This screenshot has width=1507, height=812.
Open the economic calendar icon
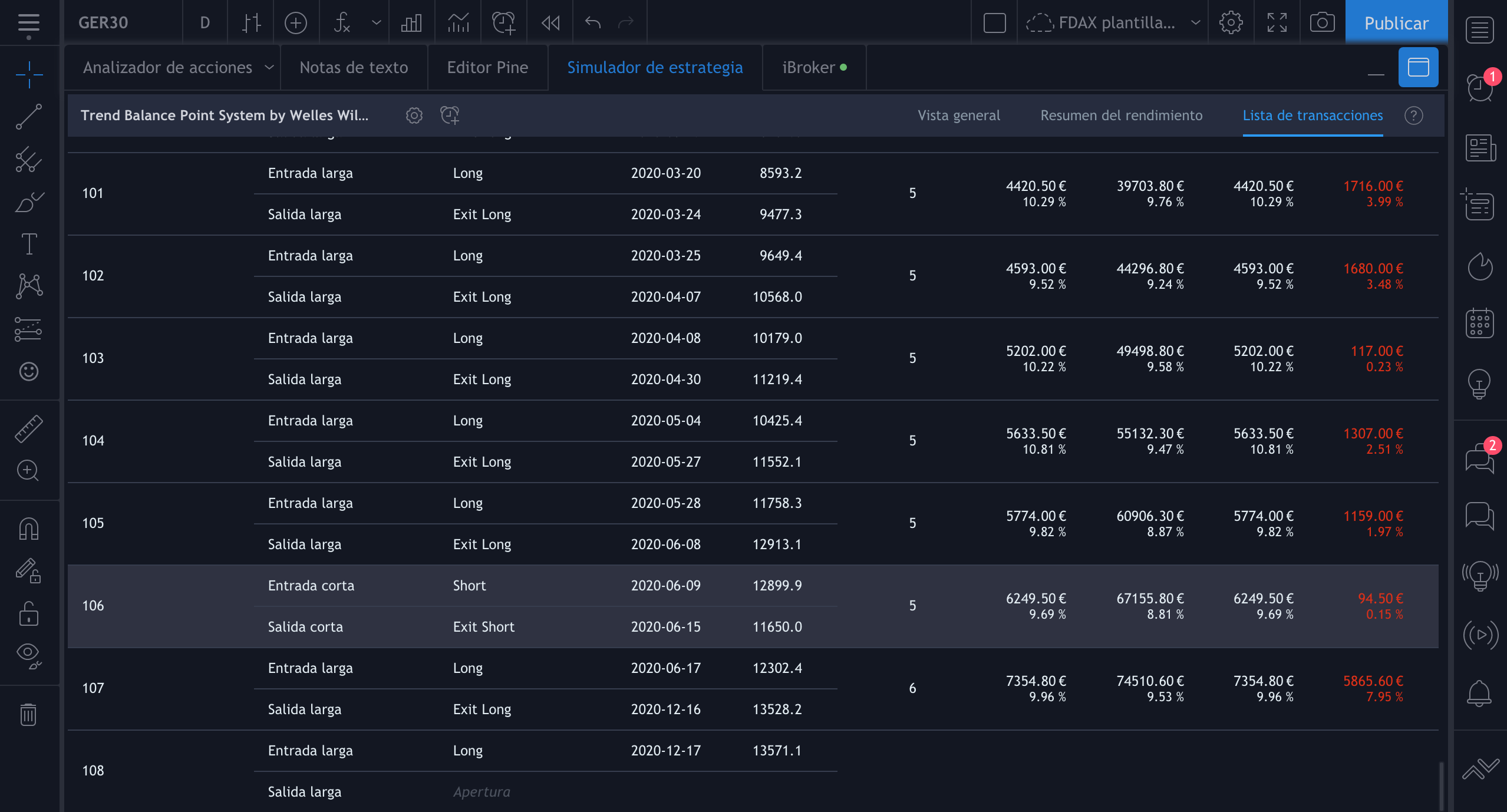click(1479, 324)
